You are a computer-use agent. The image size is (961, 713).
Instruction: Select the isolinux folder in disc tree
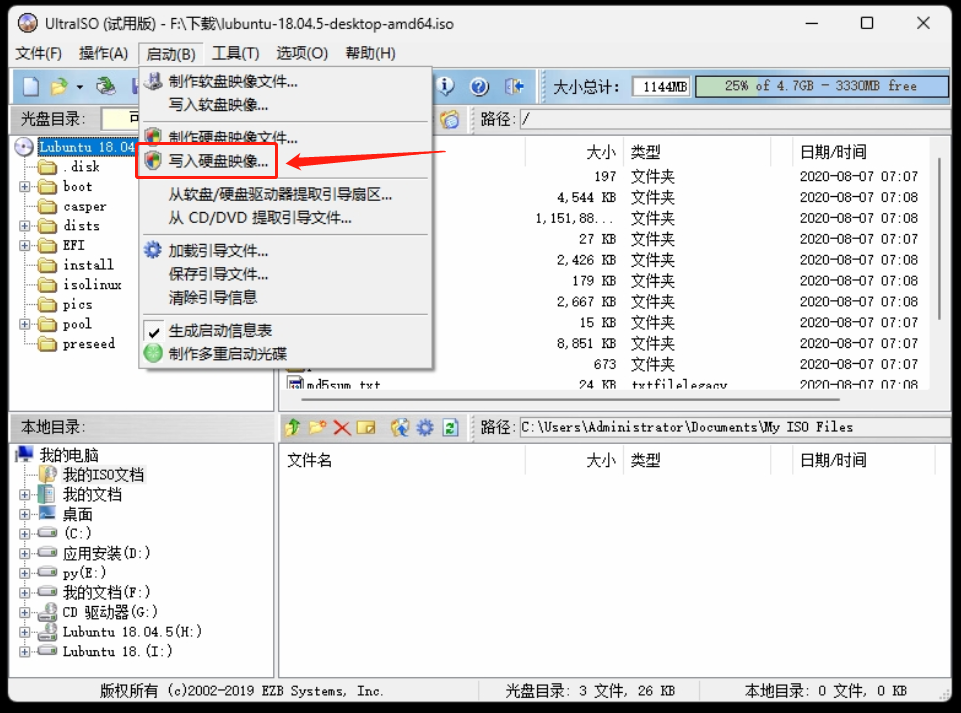click(x=92, y=284)
